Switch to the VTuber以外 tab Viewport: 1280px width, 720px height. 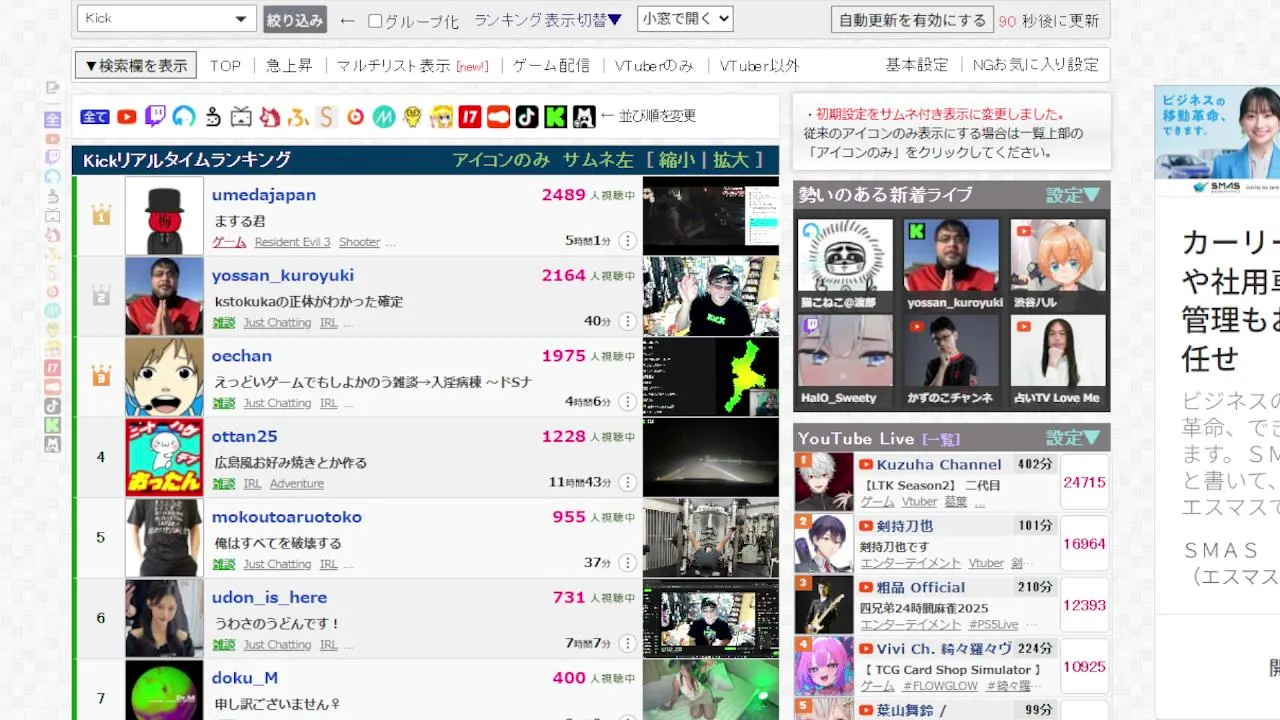click(759, 65)
